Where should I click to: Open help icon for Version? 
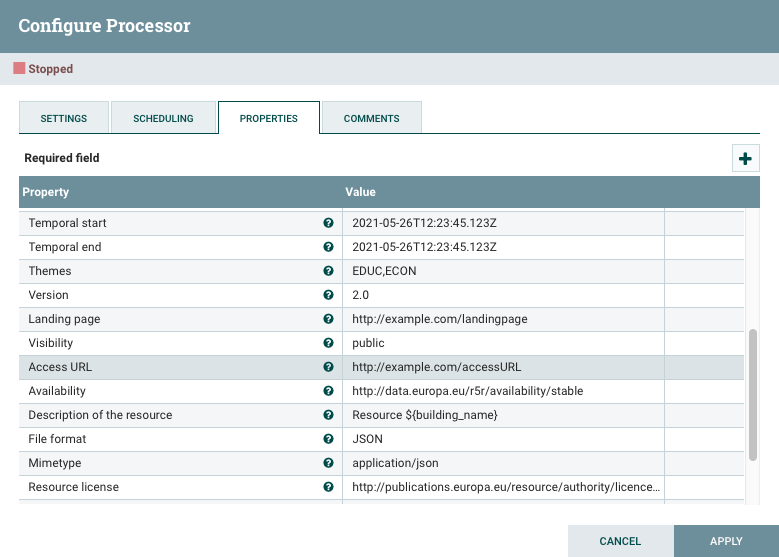coord(328,295)
